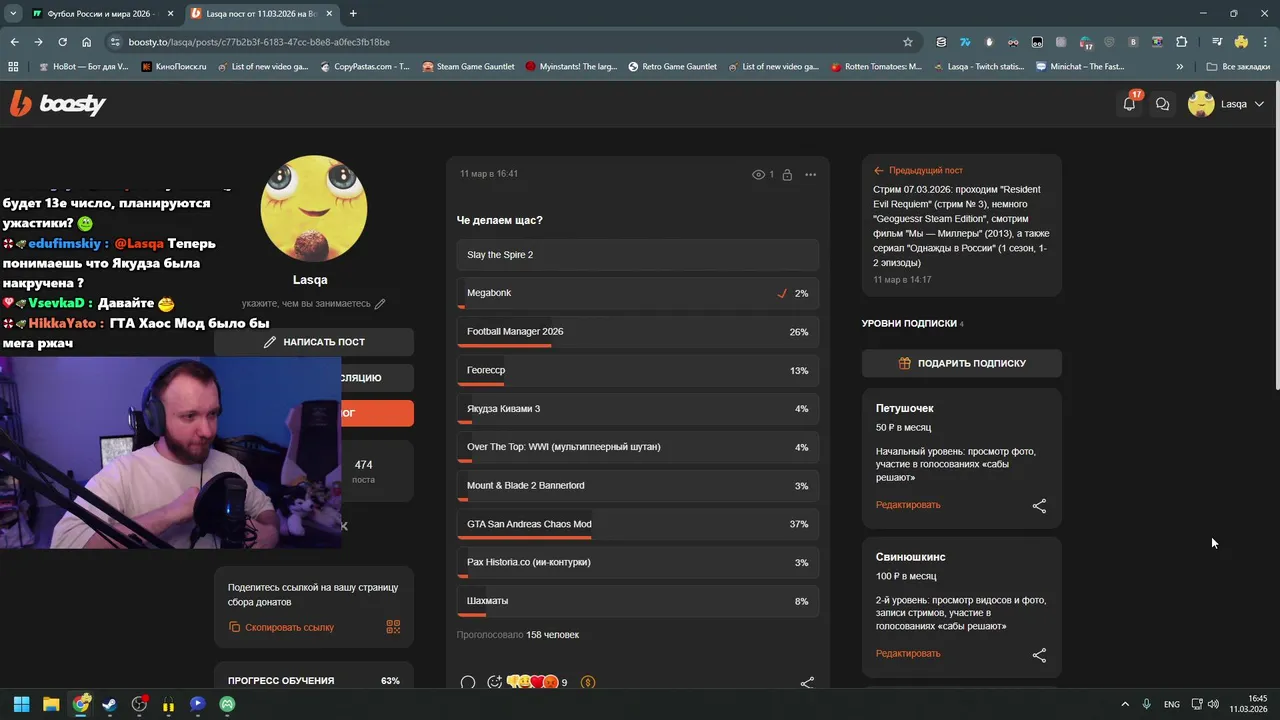Choose GTA San Andreas Chaos Mod option
Screen dimensions: 1280x720
(x=638, y=525)
